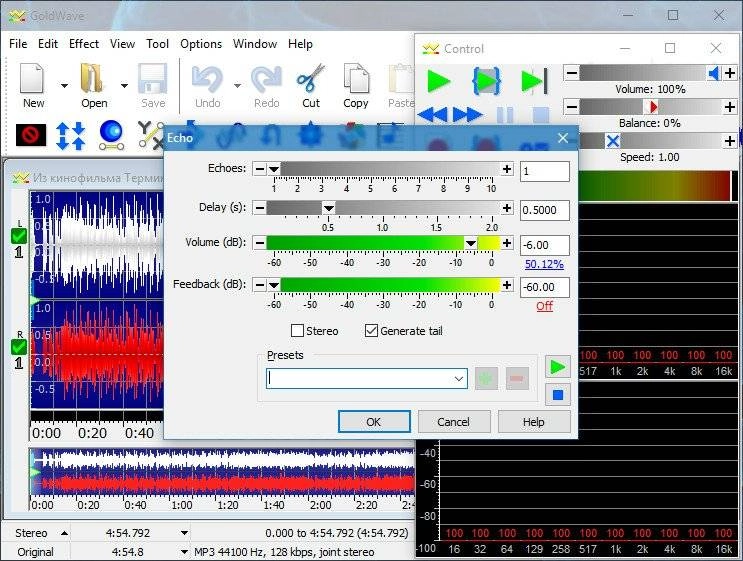The width and height of the screenshot is (743, 561).
Task: Click the 50.12% volume link
Action: (544, 264)
